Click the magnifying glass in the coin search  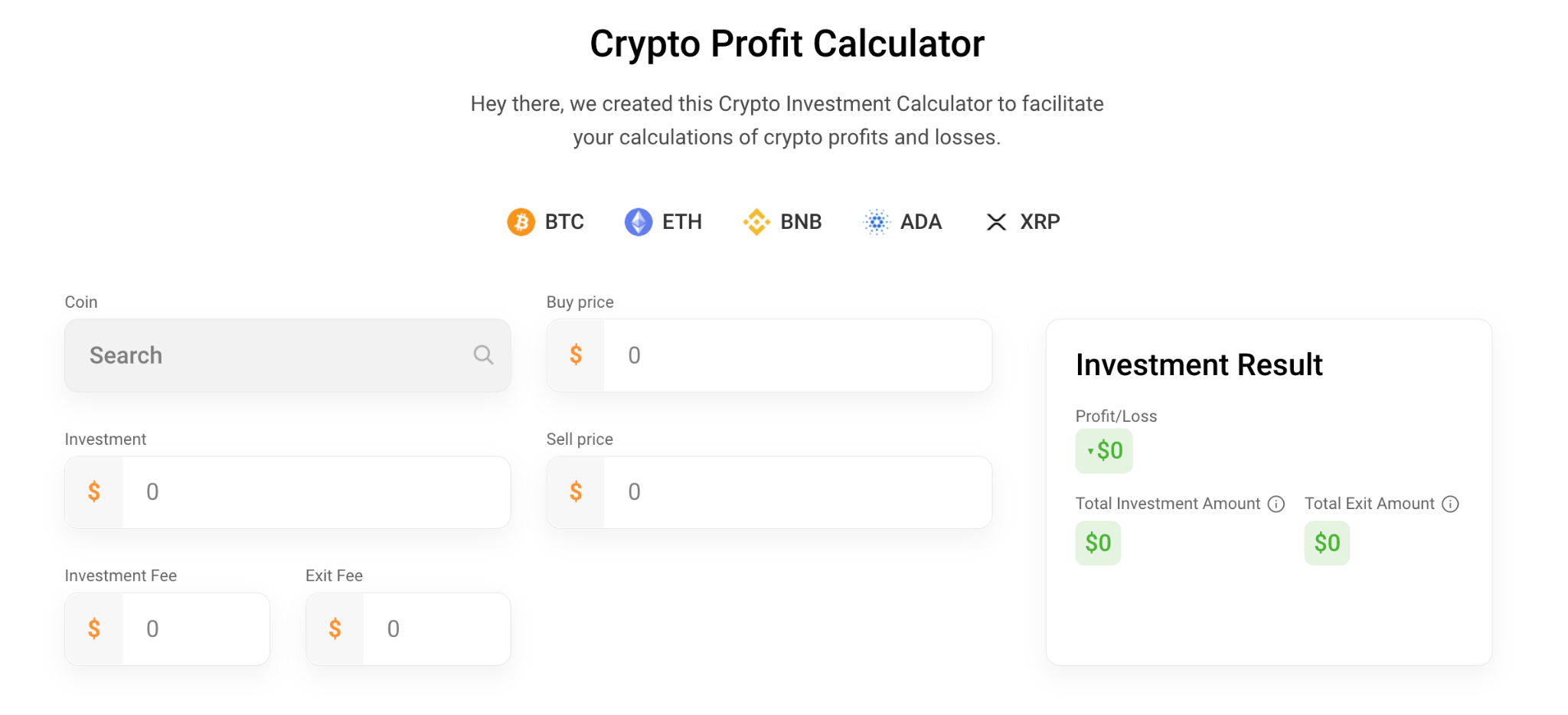(483, 355)
